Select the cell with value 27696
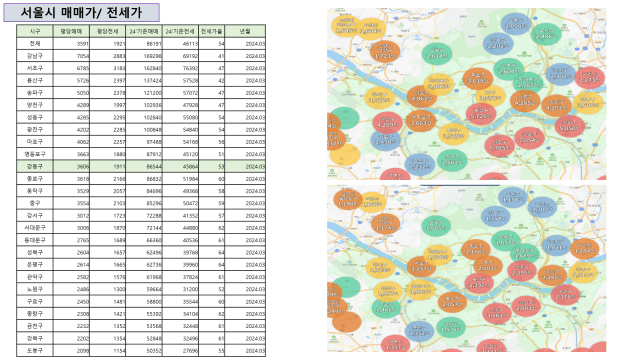Viewport: 640px width, 360px height. [x=180, y=350]
